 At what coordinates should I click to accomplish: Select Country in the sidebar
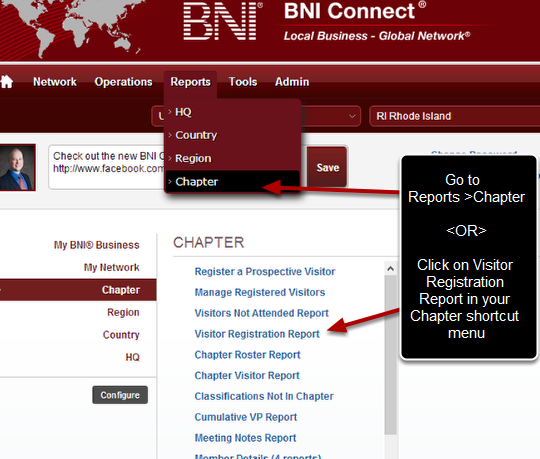(121, 335)
